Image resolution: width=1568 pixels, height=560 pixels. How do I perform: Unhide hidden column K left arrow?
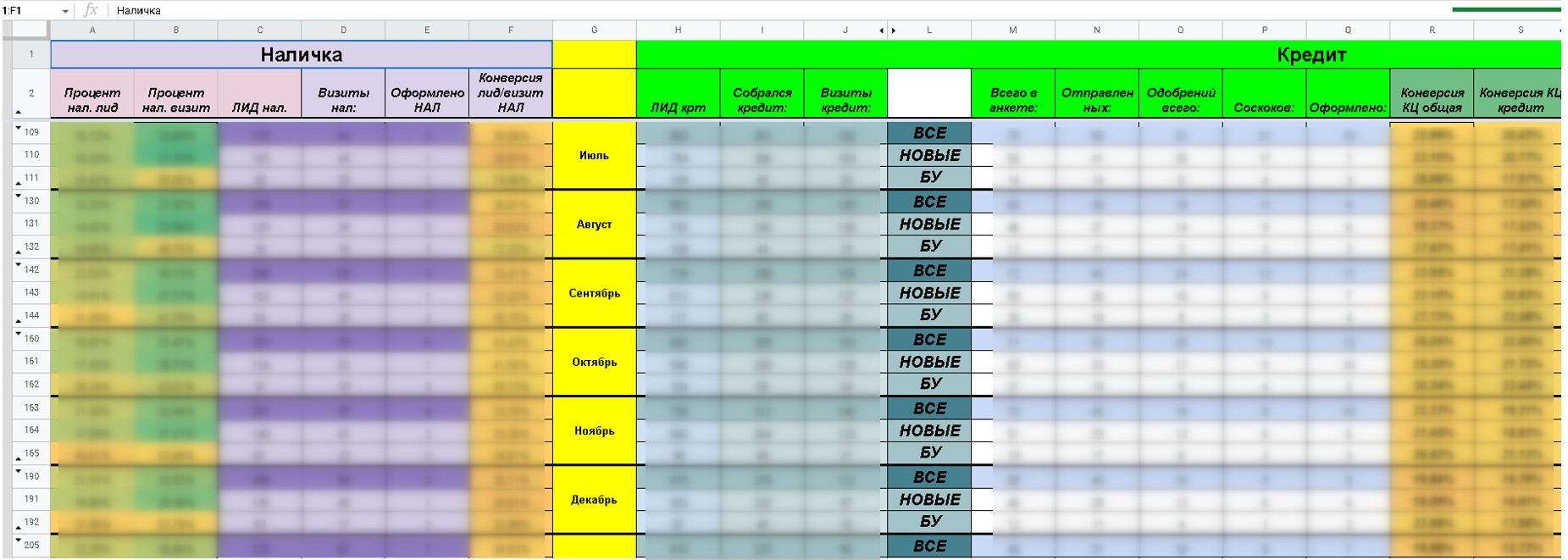(x=882, y=30)
